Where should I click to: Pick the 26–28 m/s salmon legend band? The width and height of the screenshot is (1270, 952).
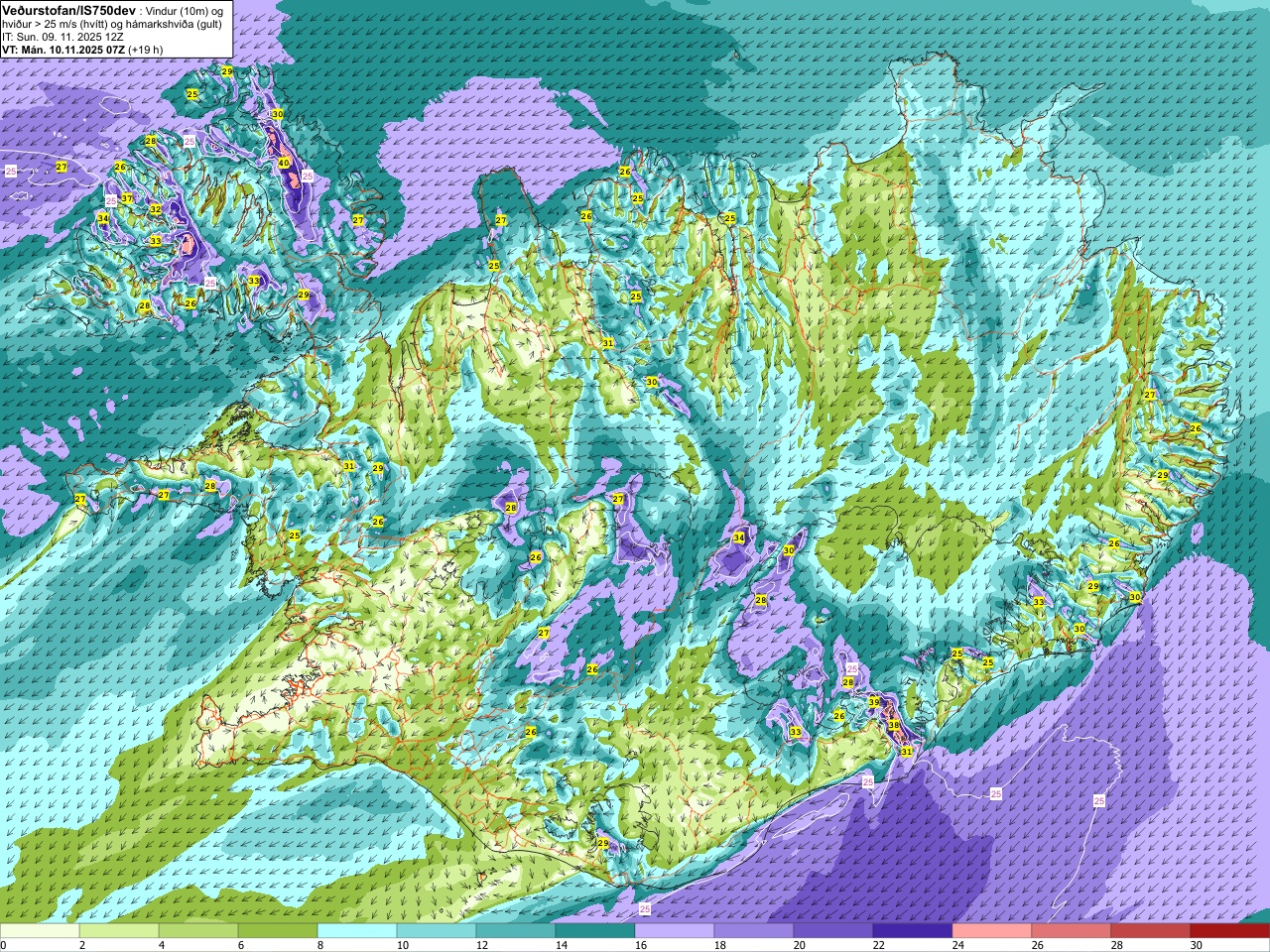1072,931
